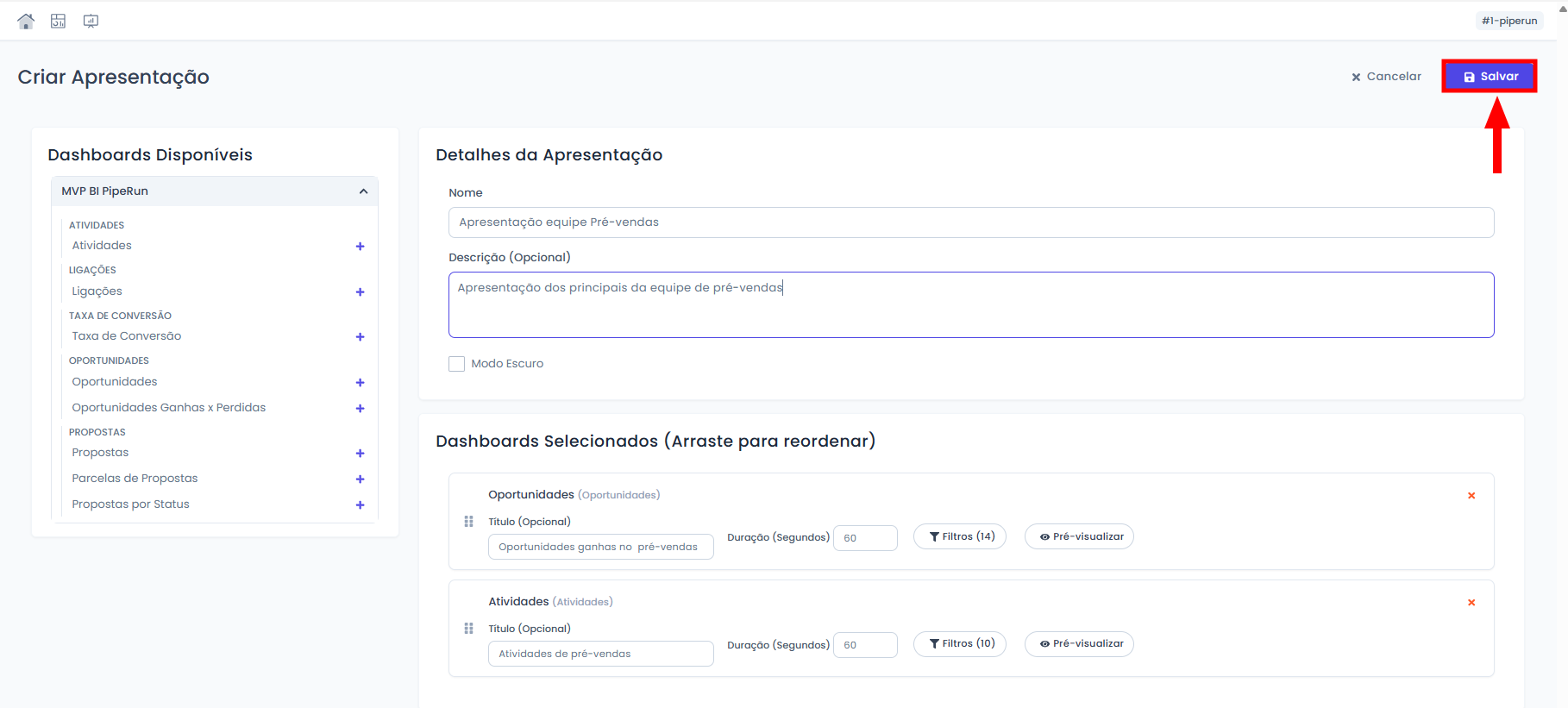The width and height of the screenshot is (1568, 708).
Task: Go to the home icon
Action: [x=26, y=21]
